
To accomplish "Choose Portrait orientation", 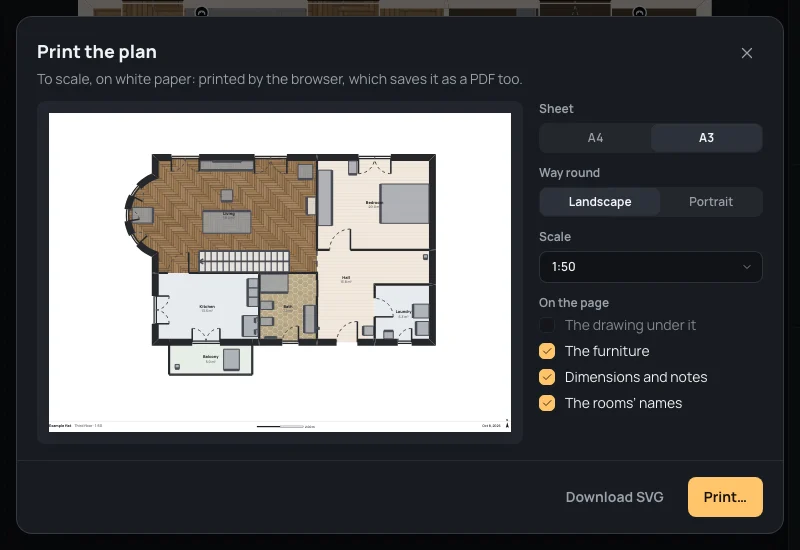I will (x=711, y=202).
